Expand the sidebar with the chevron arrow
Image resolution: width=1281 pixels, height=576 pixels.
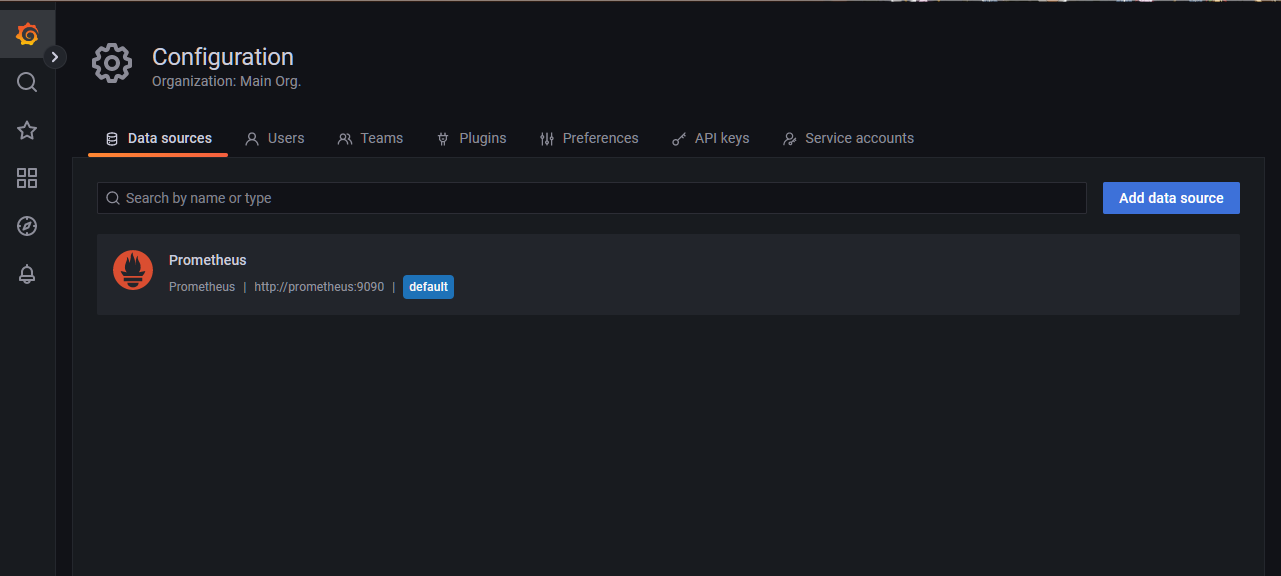(57, 57)
